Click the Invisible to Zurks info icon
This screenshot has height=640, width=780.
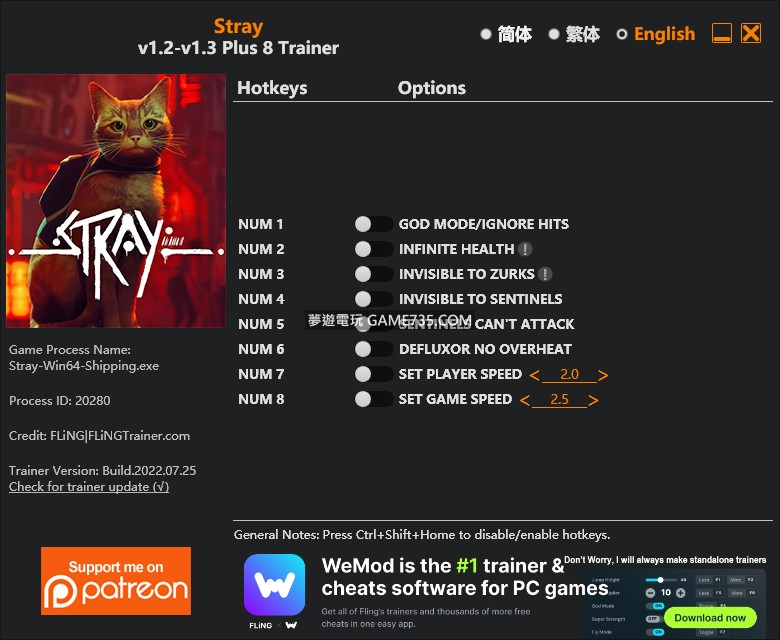[x=545, y=274]
